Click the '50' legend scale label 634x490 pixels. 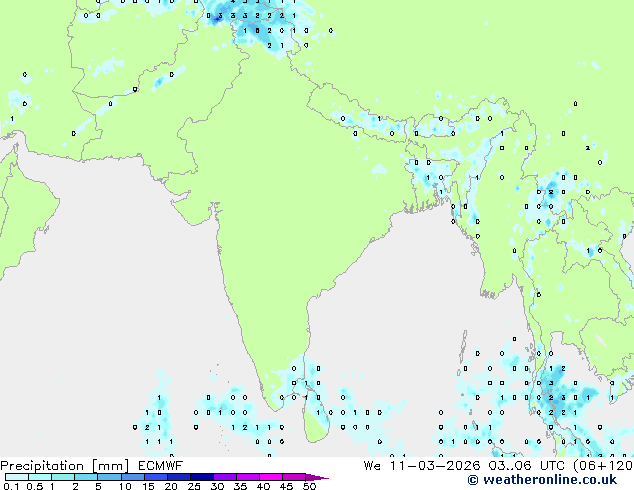[309, 486]
